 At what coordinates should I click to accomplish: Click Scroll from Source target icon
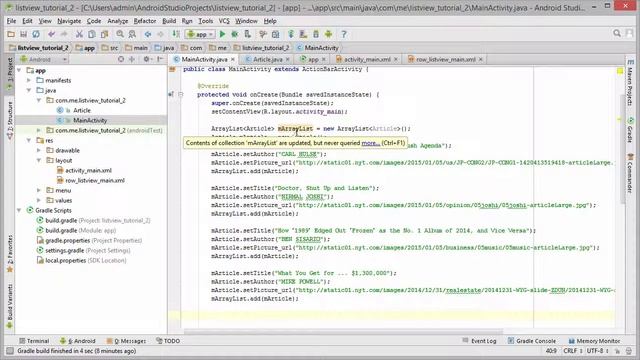121,59
